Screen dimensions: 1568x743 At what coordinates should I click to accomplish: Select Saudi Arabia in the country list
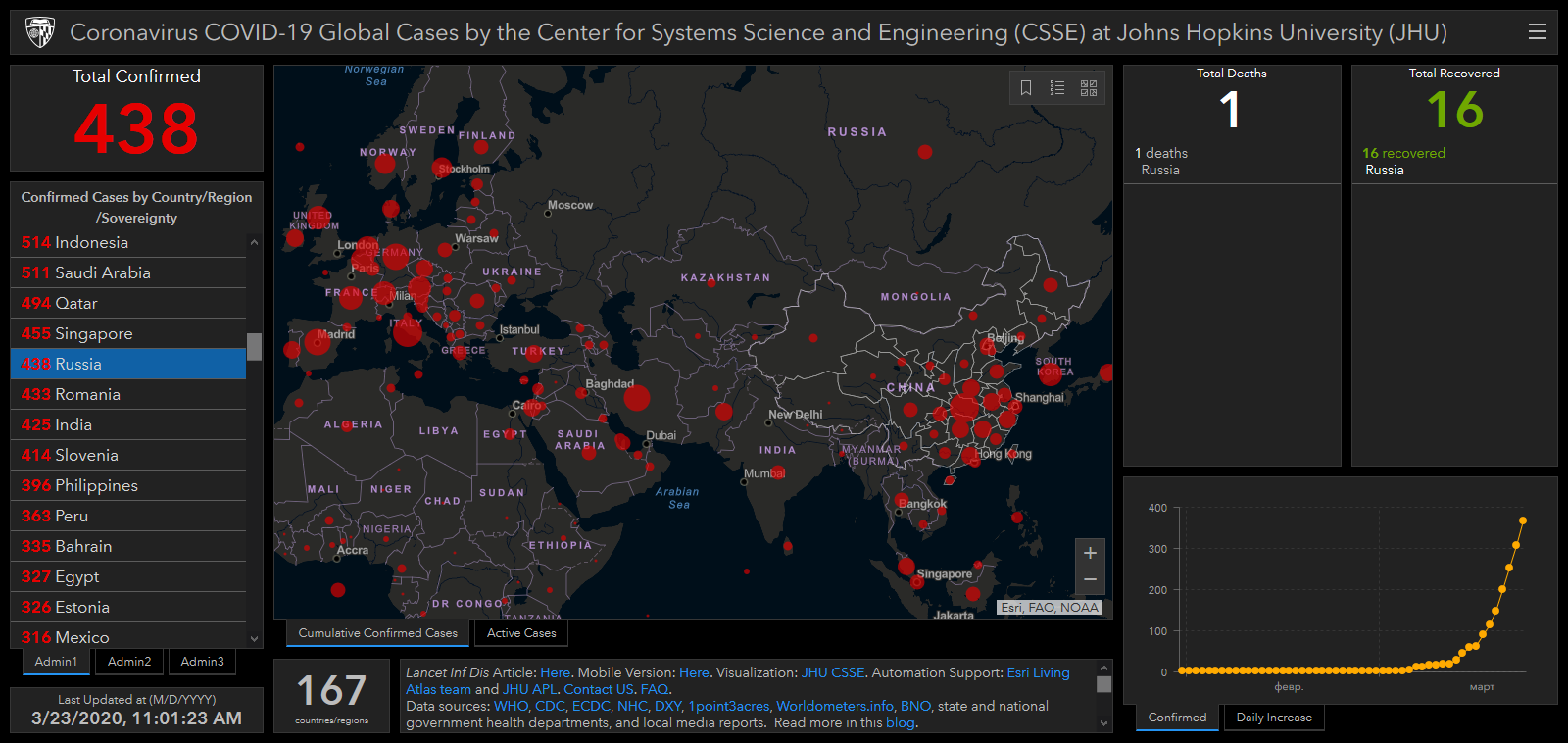(x=128, y=272)
